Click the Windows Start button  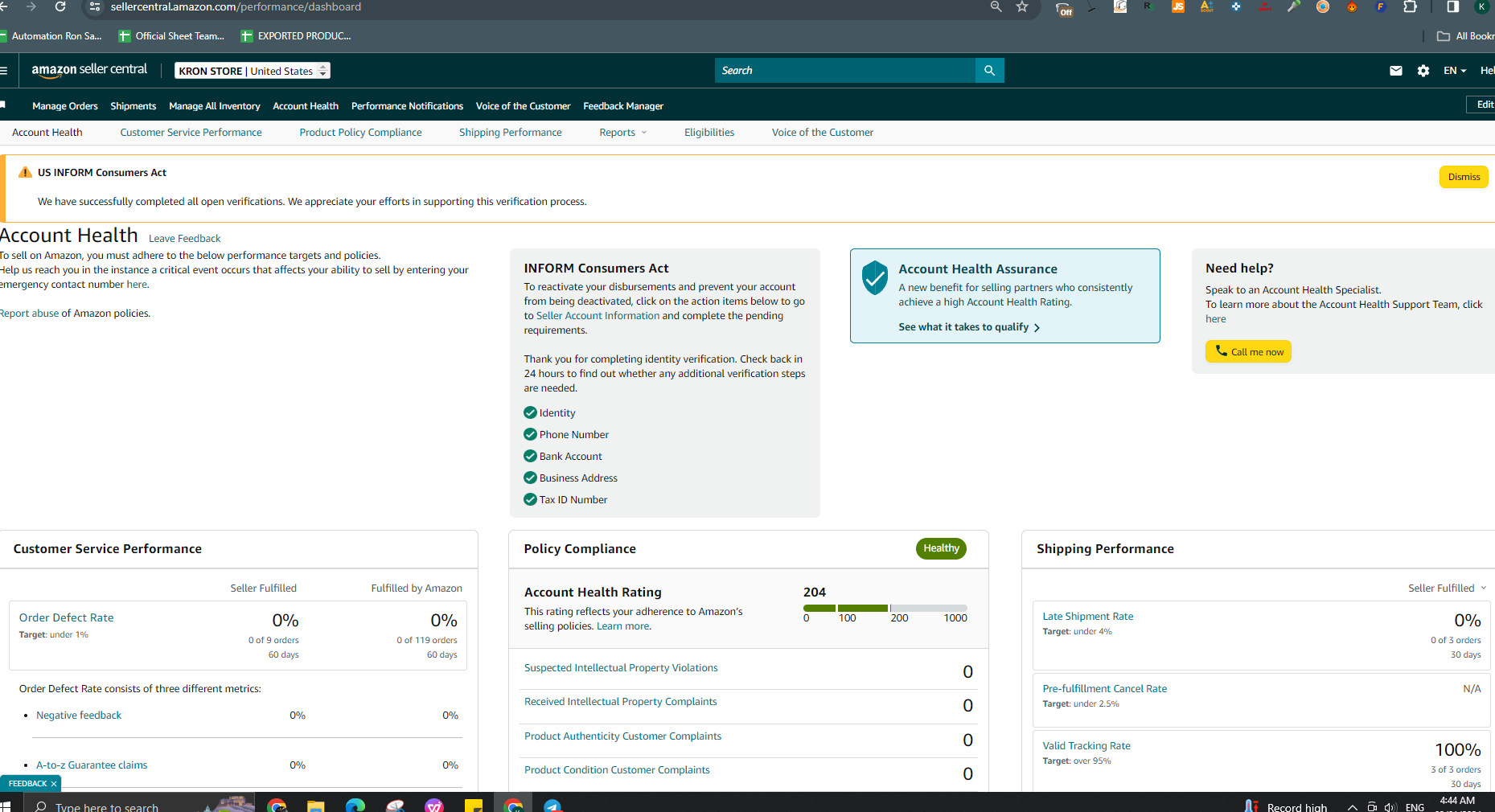(x=5, y=805)
